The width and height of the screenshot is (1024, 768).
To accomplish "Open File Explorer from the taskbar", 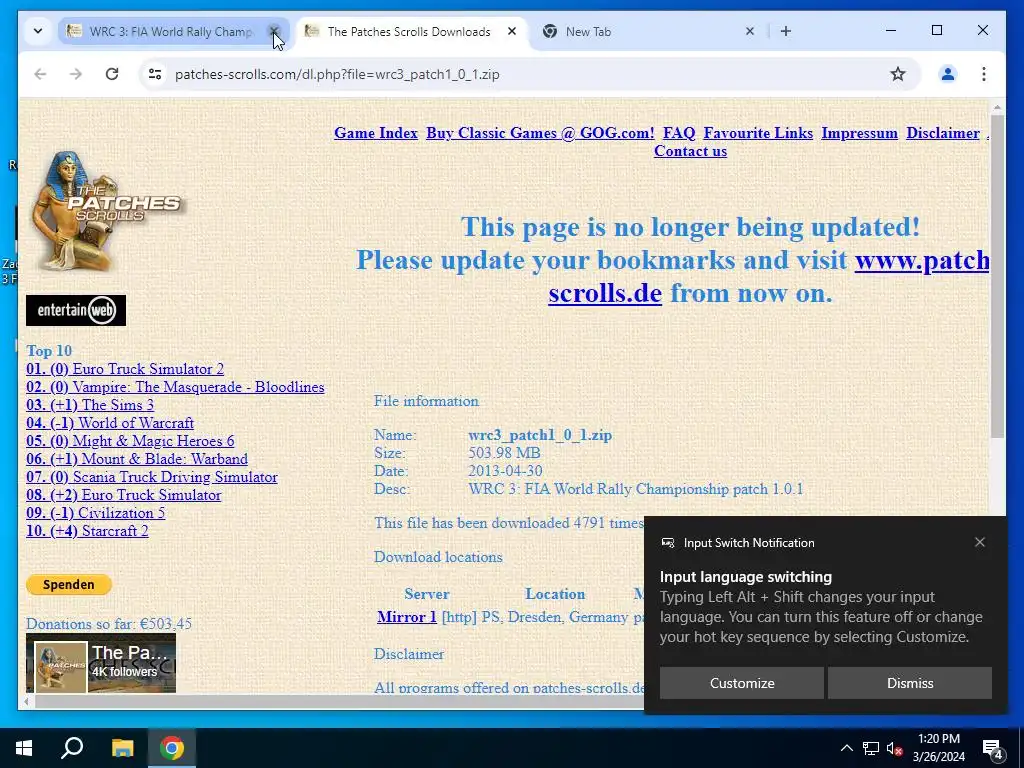I will tap(122, 748).
